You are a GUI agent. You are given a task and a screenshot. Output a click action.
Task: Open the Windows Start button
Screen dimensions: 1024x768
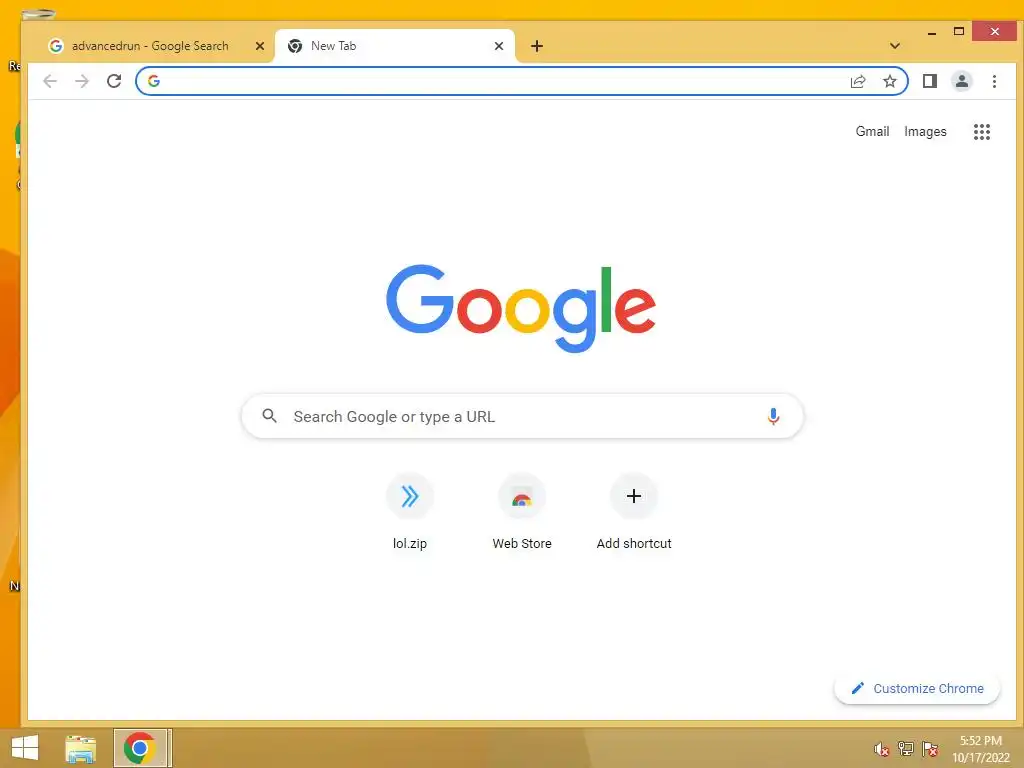(25, 748)
